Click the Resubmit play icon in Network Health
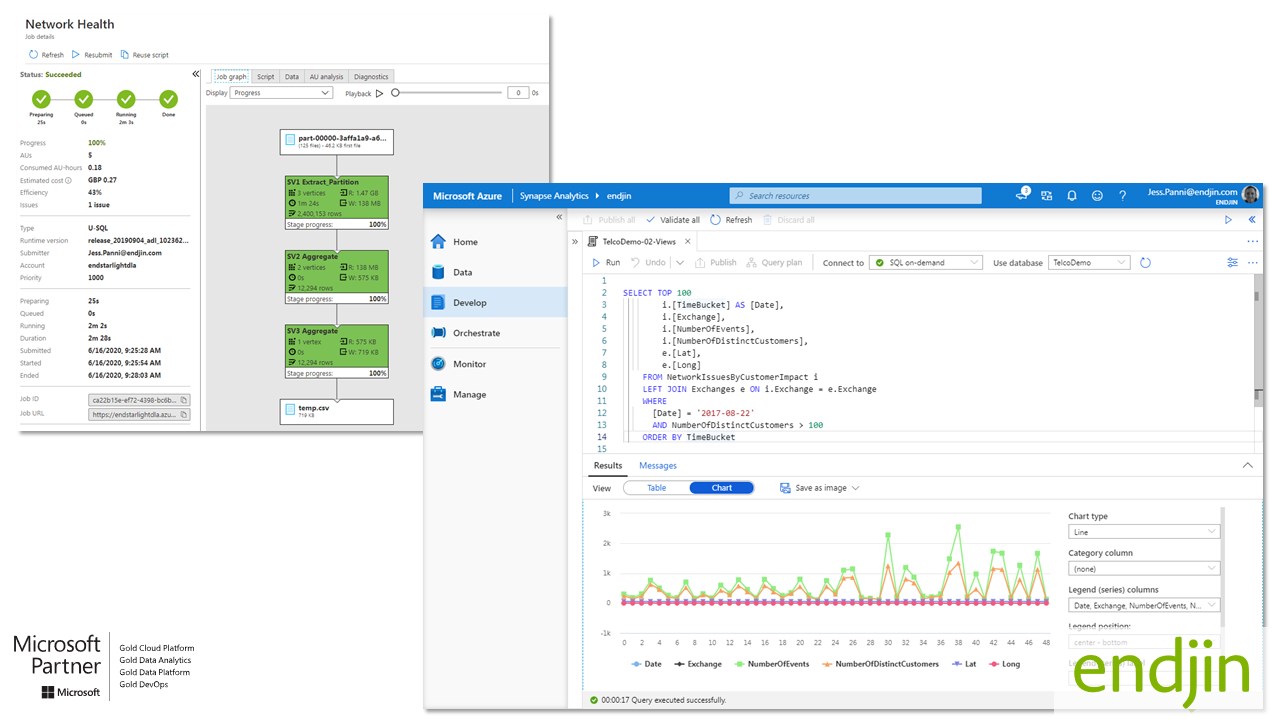Screen dimensions: 1280x720 [76, 55]
